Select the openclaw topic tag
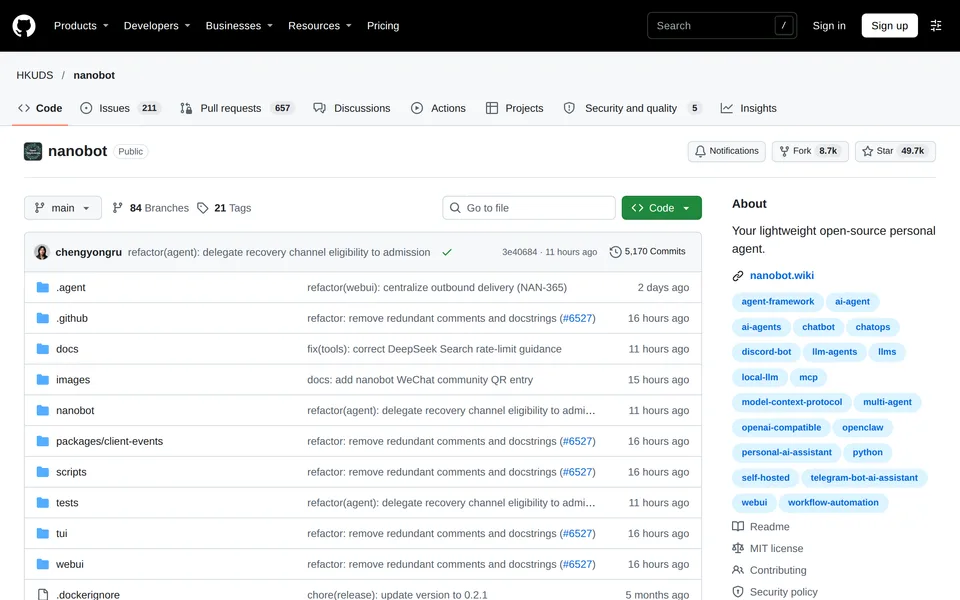The image size is (960, 600). coord(862,427)
